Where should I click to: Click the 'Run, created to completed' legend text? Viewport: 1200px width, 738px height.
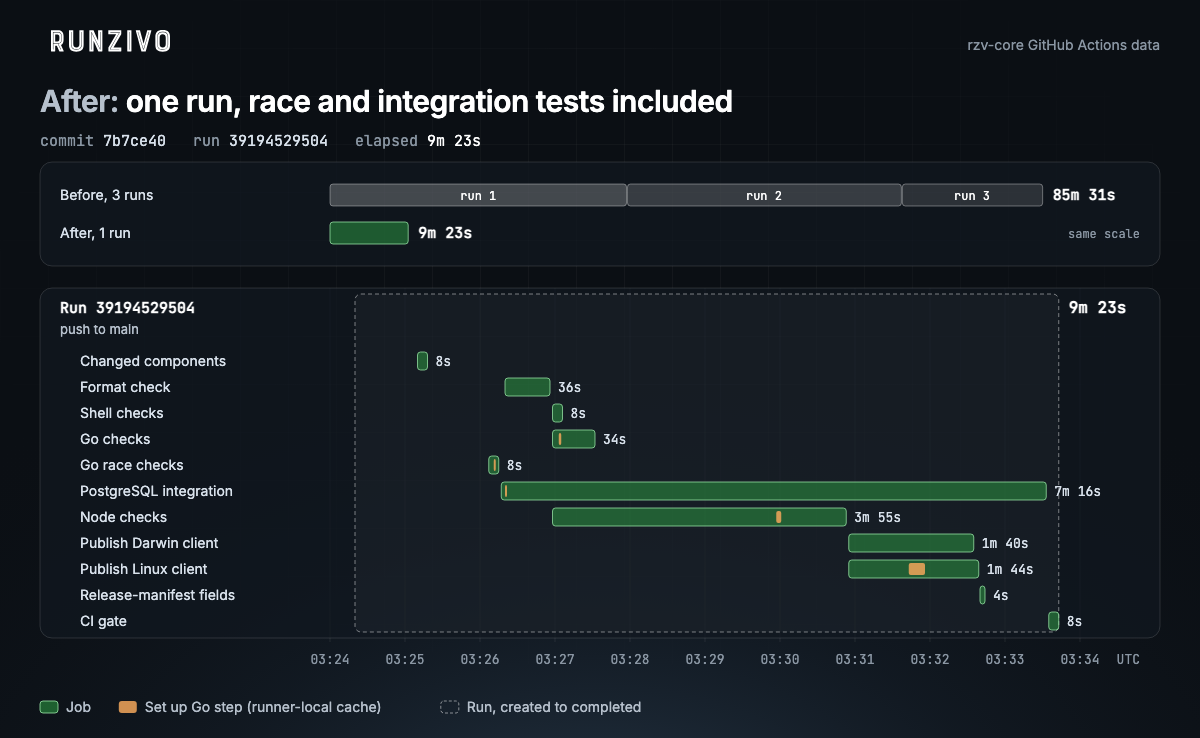click(554, 707)
